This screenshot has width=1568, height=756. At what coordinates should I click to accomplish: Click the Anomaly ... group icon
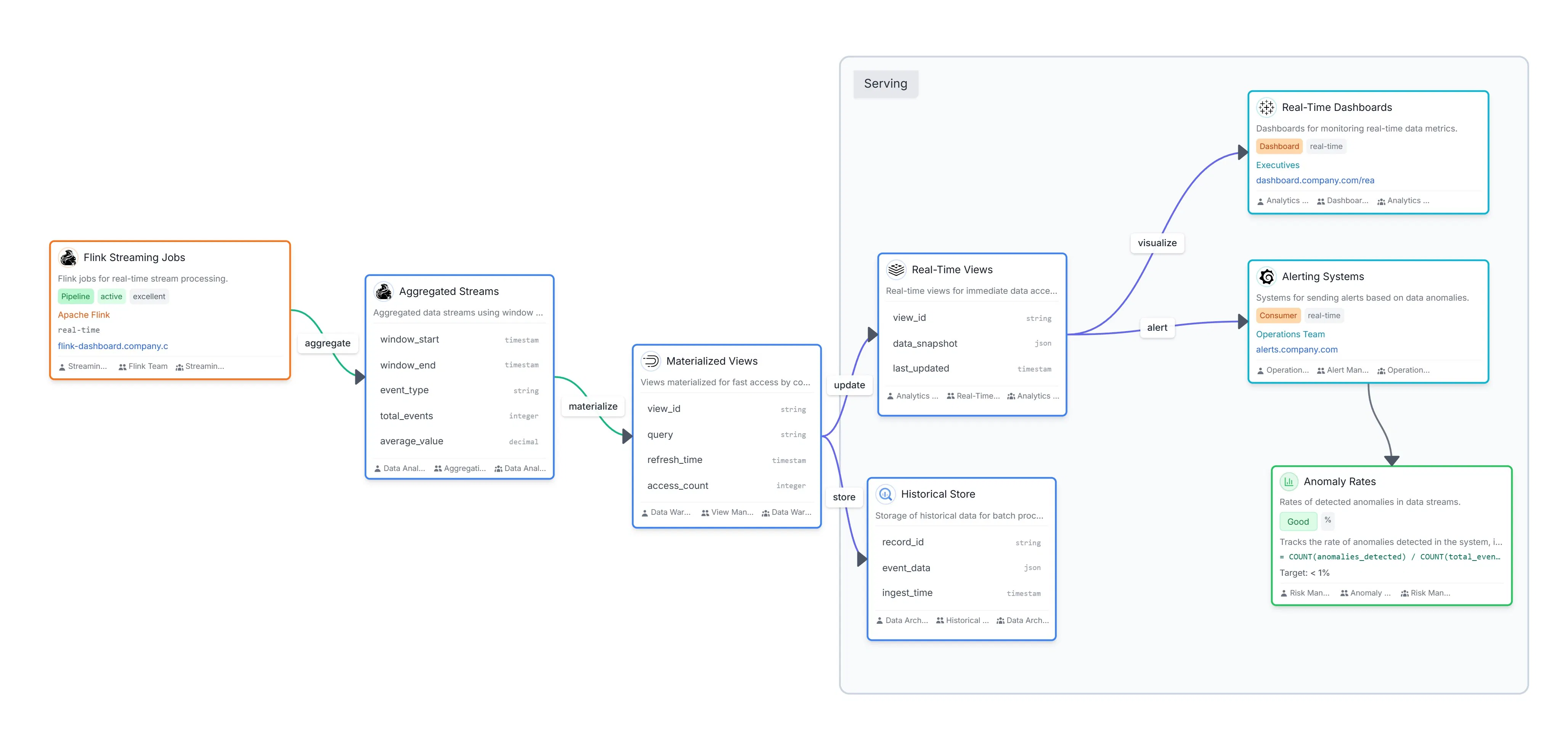point(1344,593)
